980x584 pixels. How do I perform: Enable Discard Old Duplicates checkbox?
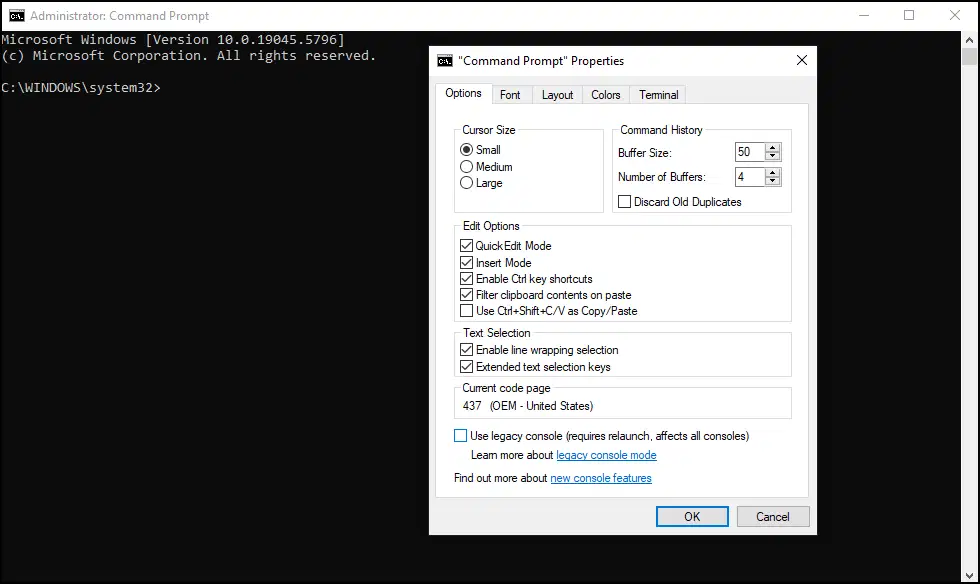tap(624, 202)
